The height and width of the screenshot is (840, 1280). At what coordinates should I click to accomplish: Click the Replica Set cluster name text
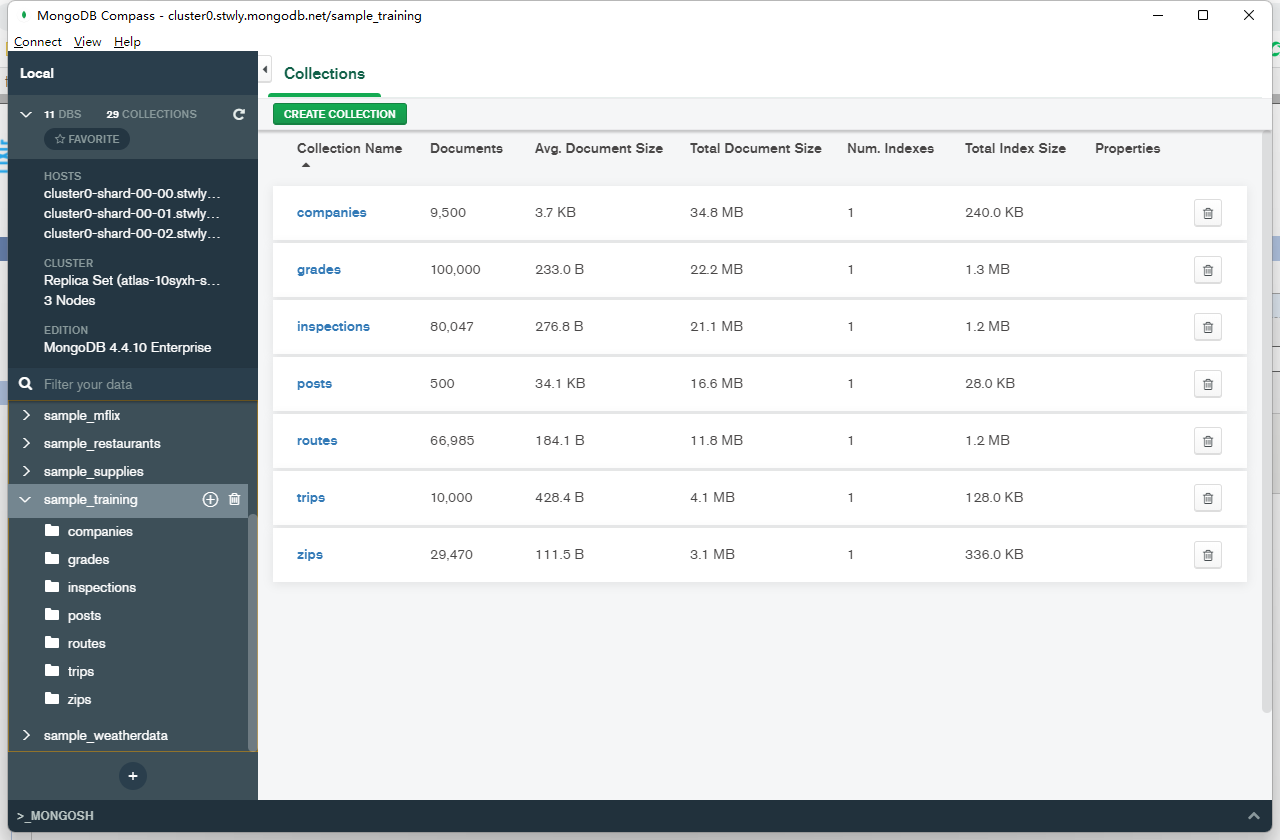click(x=132, y=281)
